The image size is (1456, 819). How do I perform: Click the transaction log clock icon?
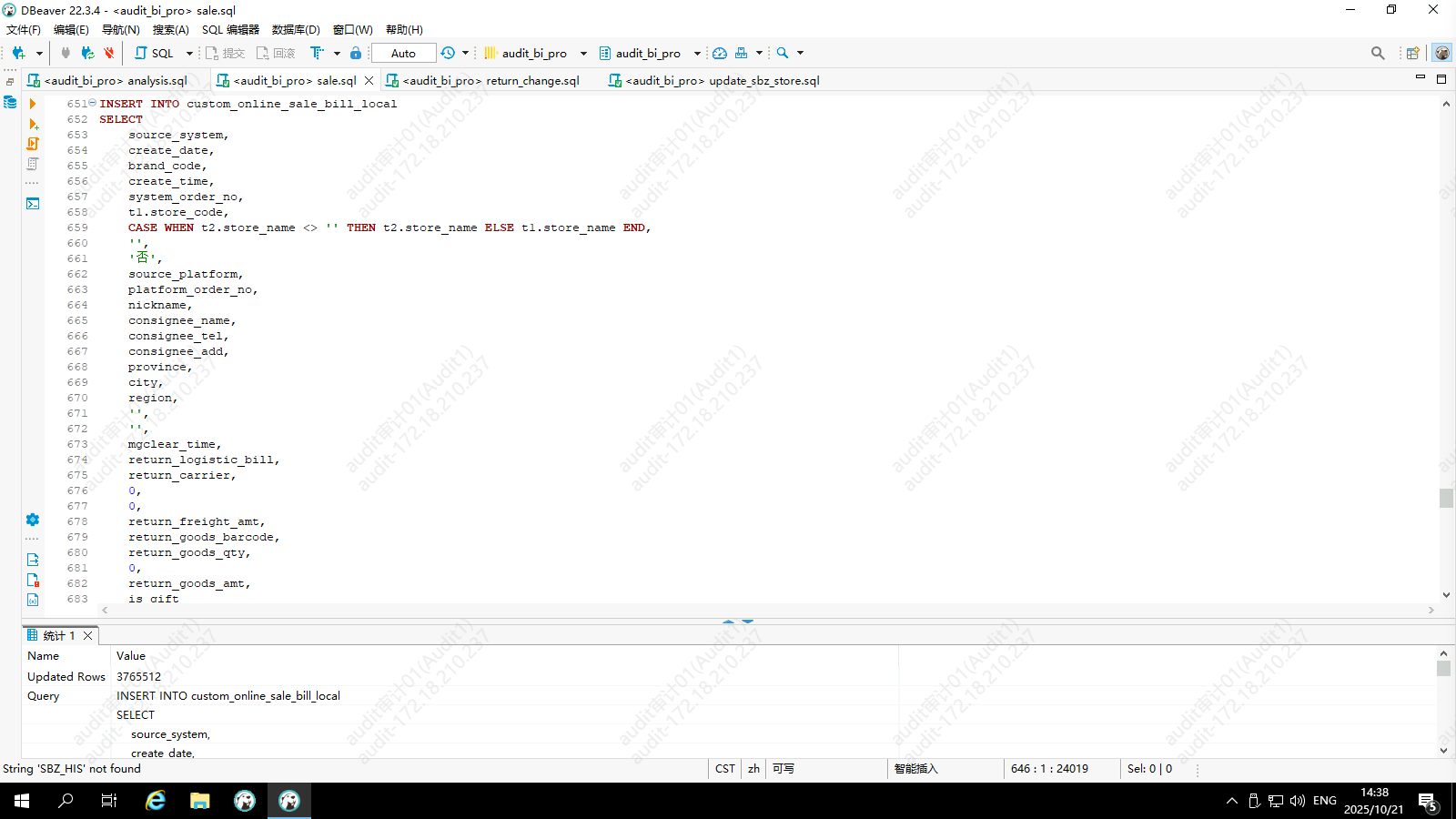click(448, 53)
